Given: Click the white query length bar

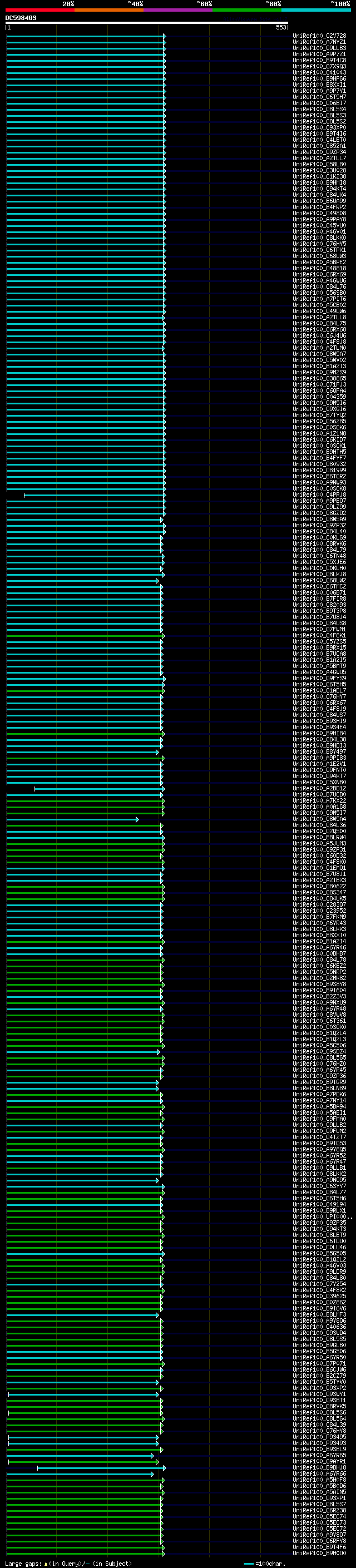Looking at the screenshot, I should 147,23.
